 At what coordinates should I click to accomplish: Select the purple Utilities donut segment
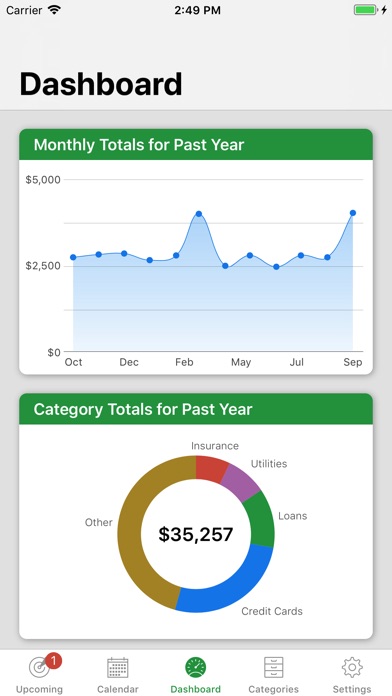[241, 482]
